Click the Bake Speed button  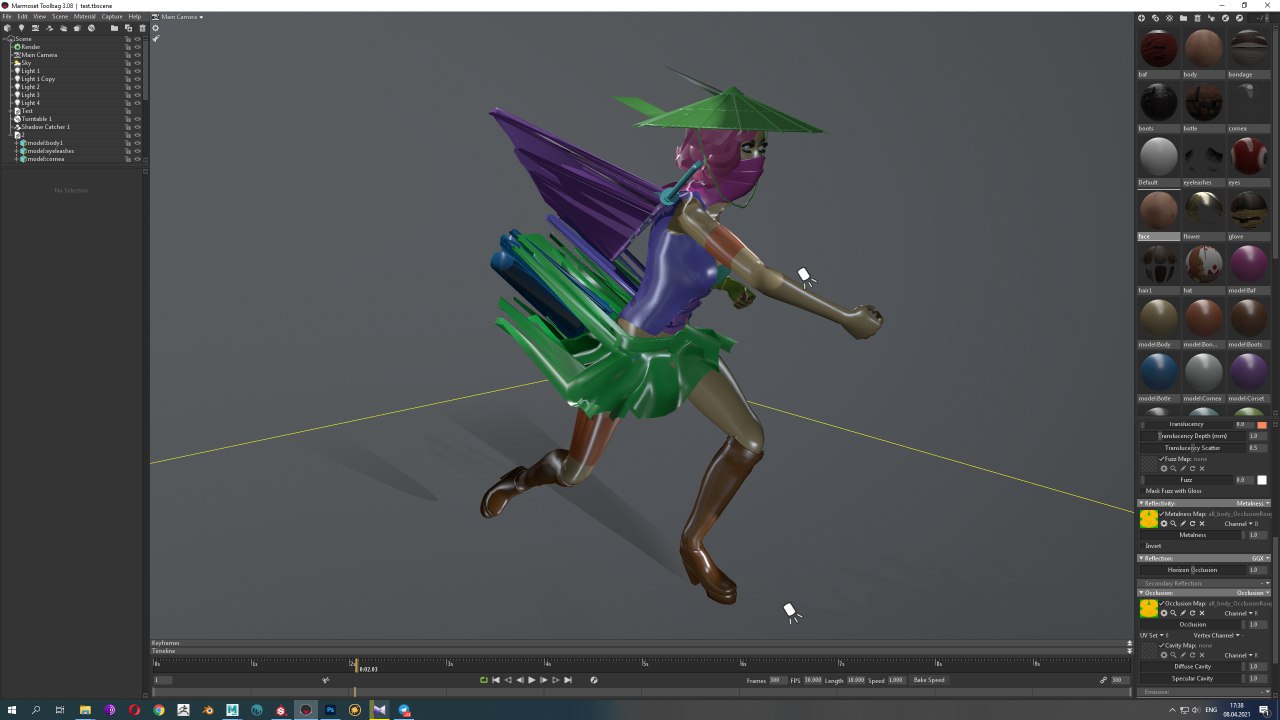point(929,680)
